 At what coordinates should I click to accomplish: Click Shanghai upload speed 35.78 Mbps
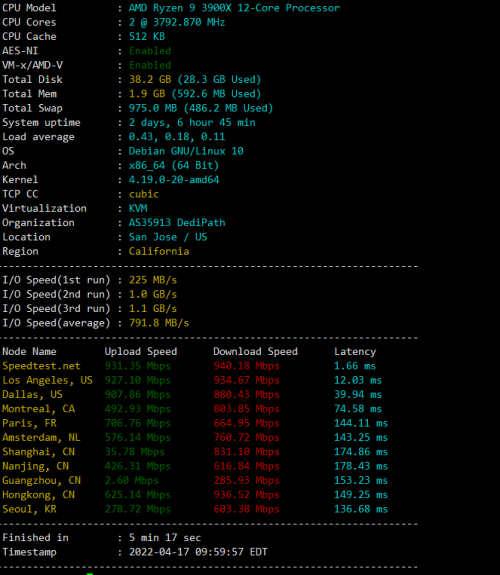click(135, 452)
